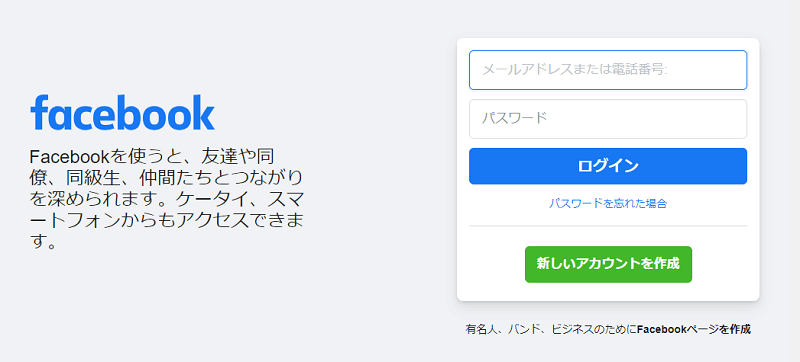Viewport: 800px width, 362px height.
Task: Click the bold Facebook word below the card
Action: pos(662,329)
